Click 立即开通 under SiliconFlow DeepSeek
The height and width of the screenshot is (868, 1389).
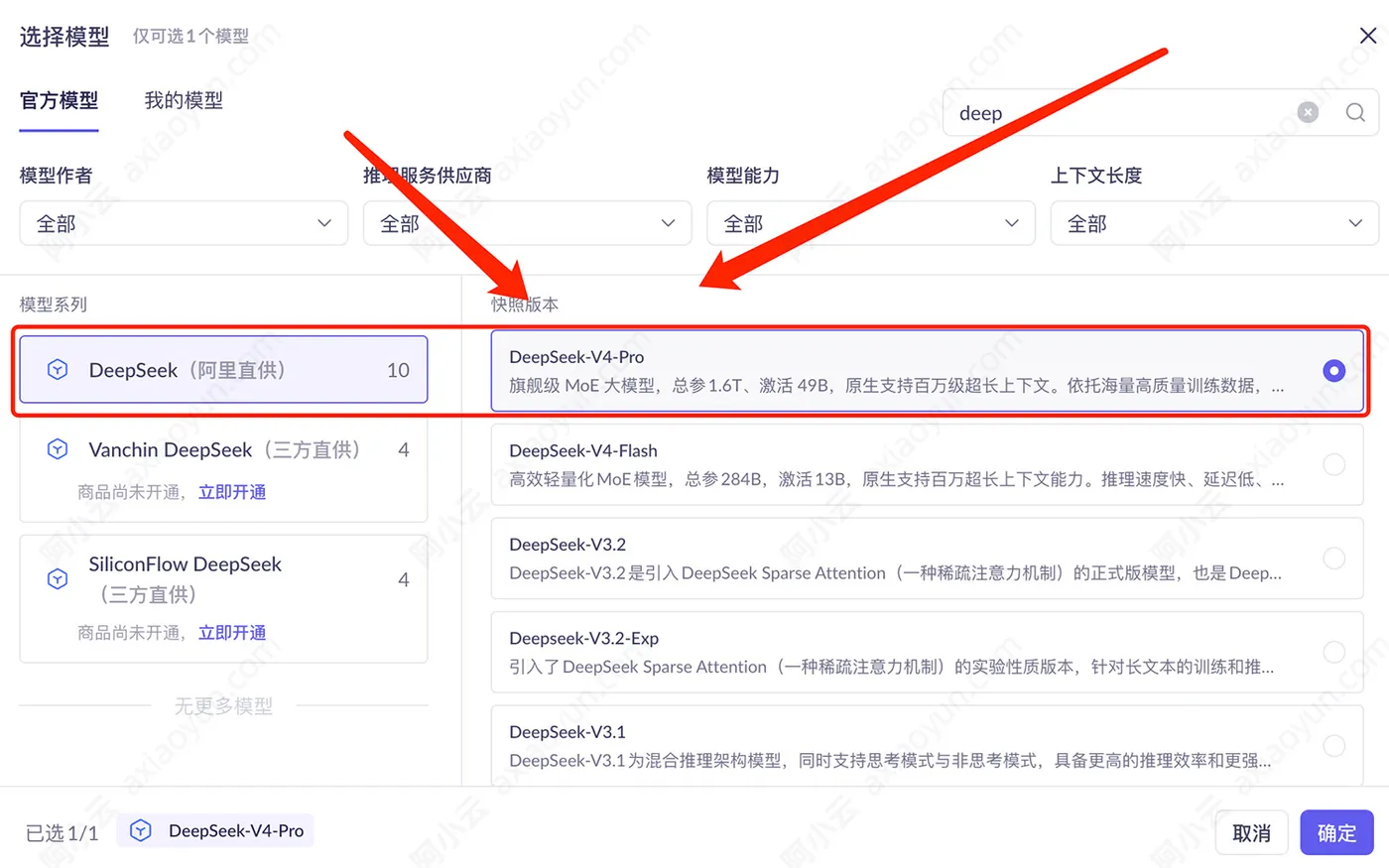click(232, 633)
